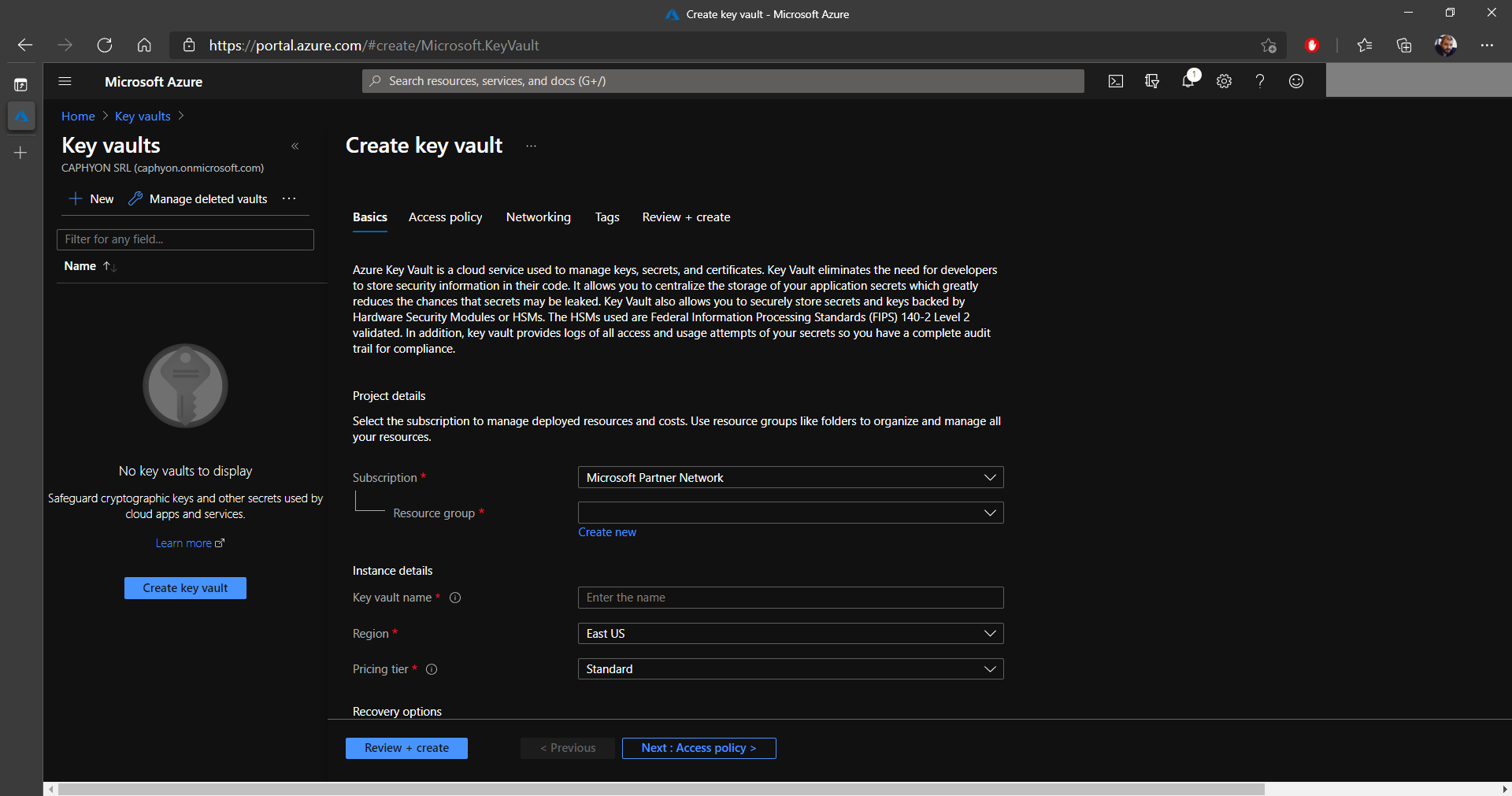
Task: Show info tooltip for Pricing tier
Action: 432,669
